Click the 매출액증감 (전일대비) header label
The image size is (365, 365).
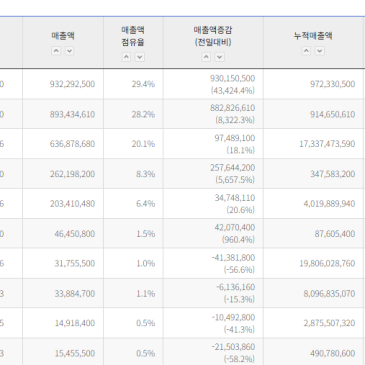tap(213, 36)
